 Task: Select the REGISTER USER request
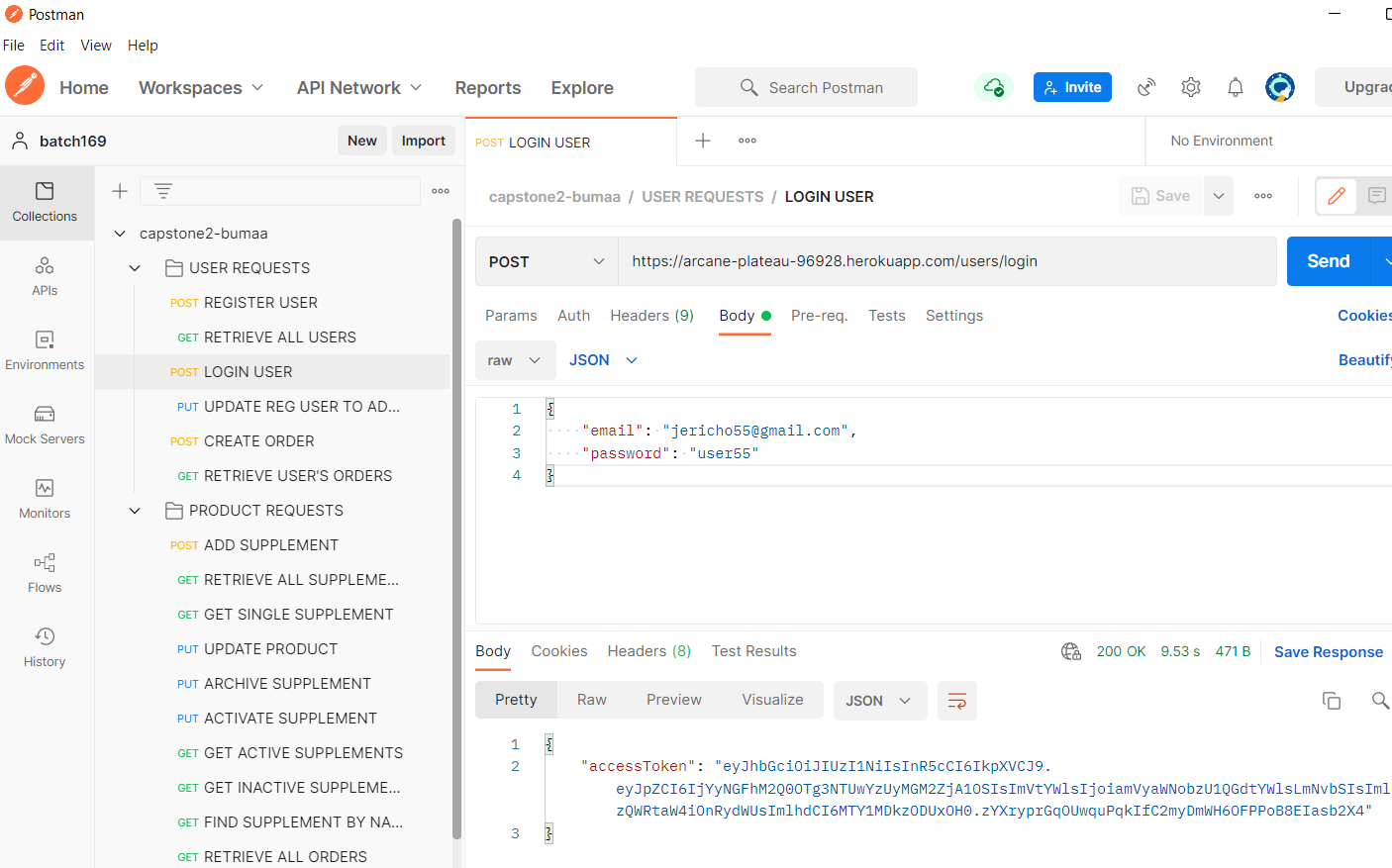(x=260, y=303)
